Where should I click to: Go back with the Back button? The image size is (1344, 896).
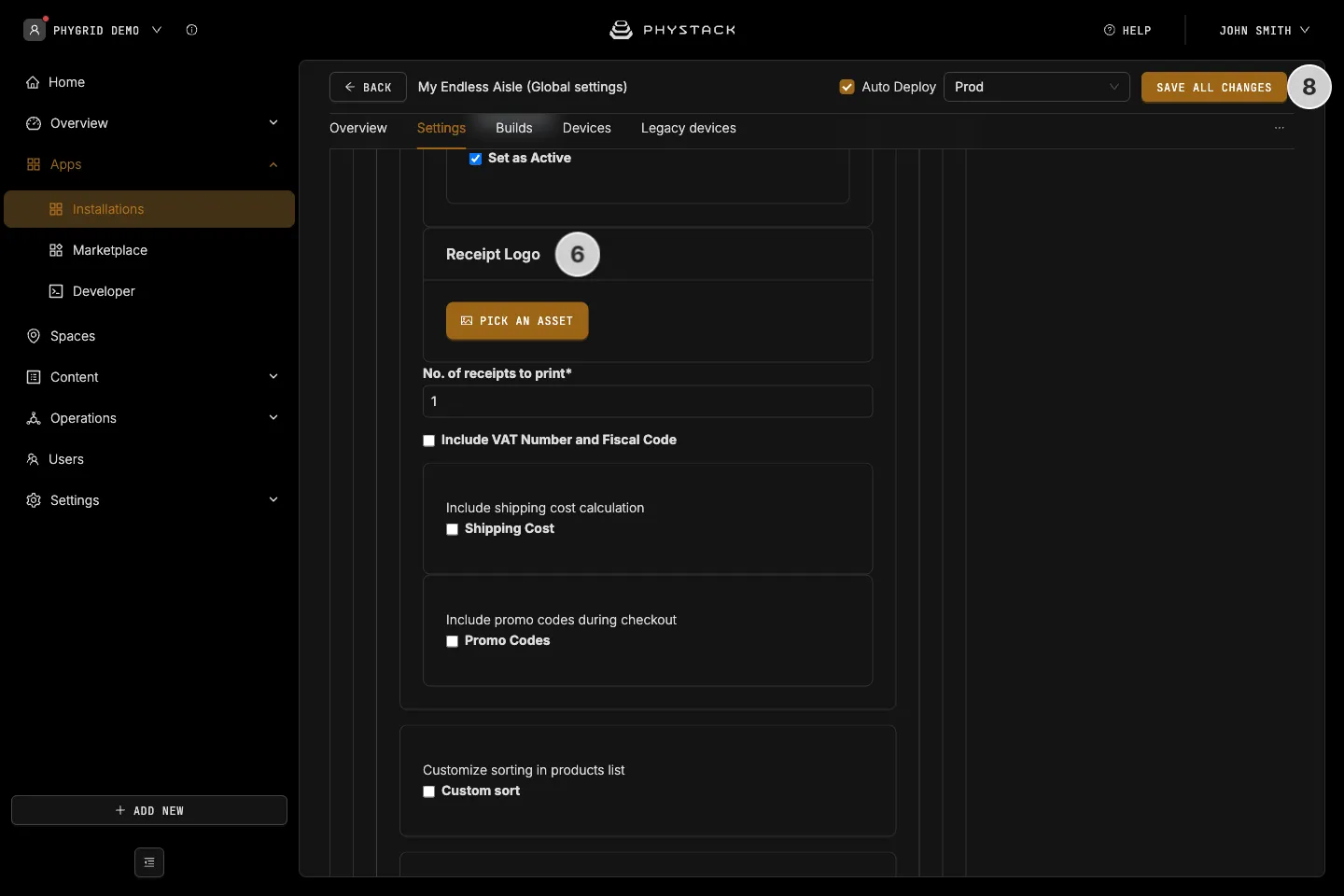pos(368,87)
